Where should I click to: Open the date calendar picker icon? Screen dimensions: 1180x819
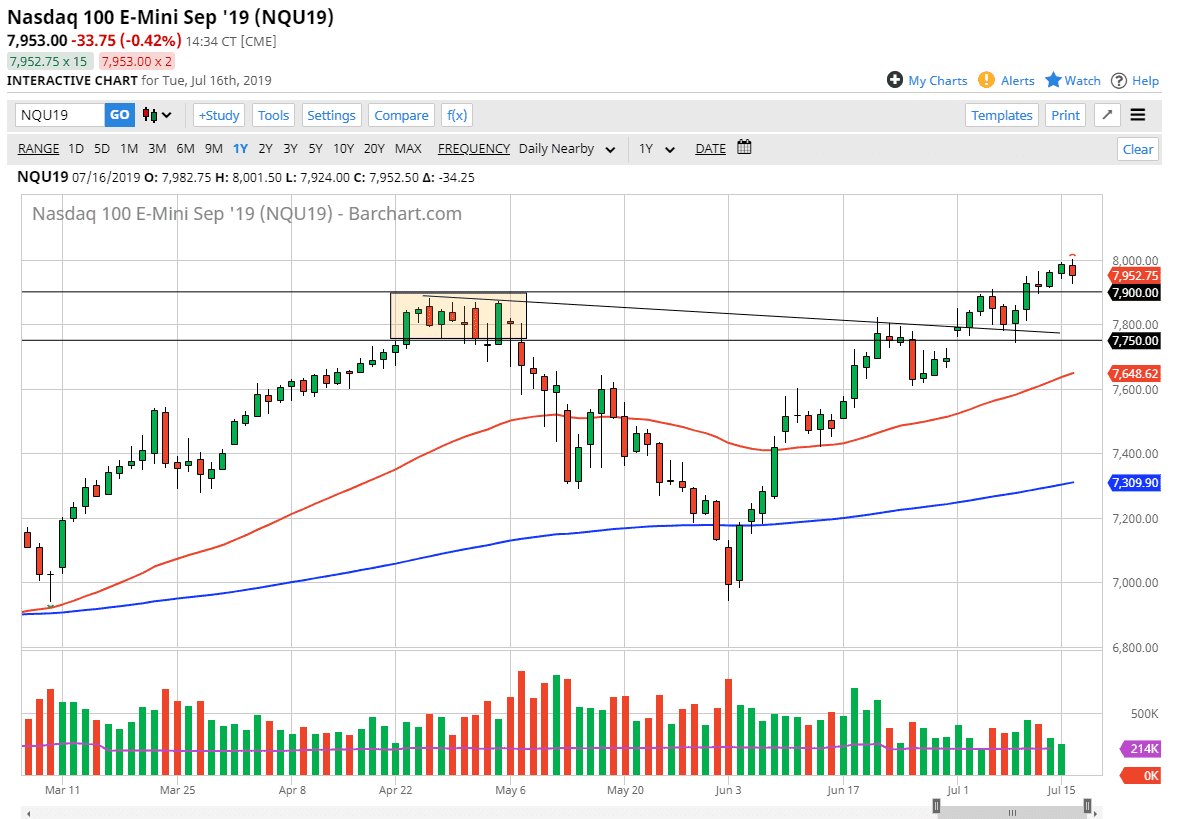click(744, 148)
